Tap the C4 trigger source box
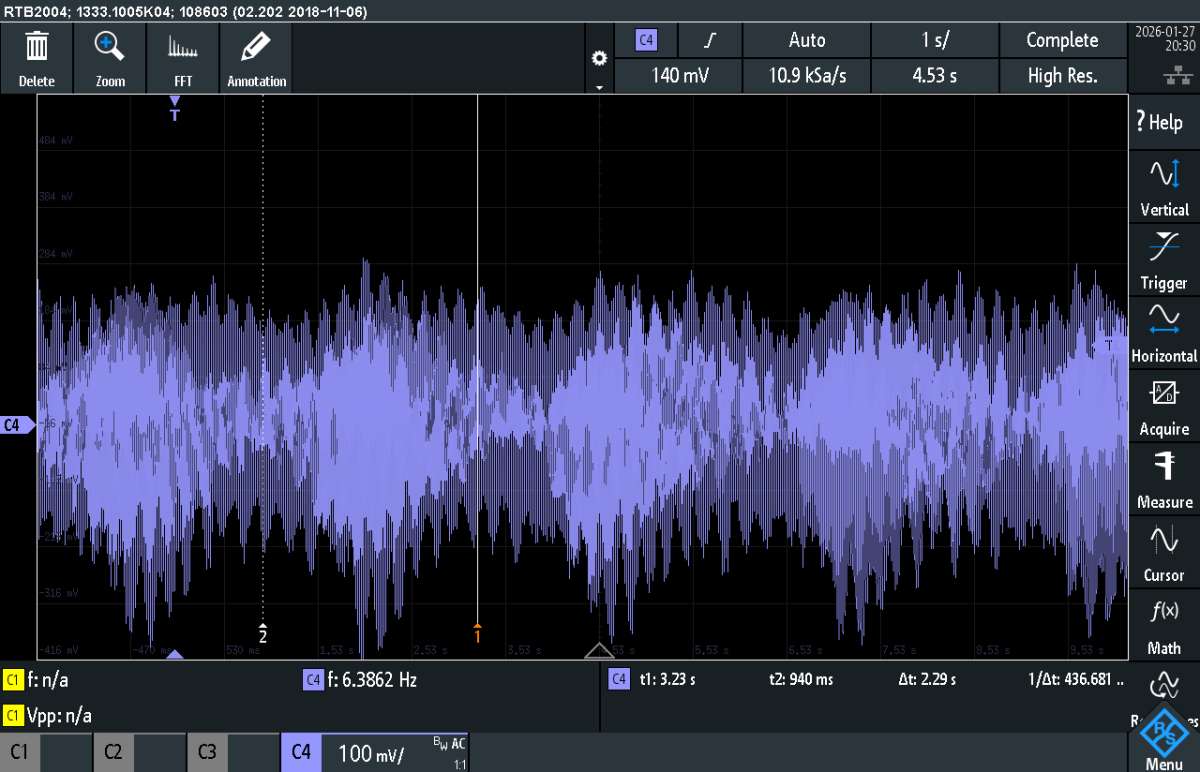The image size is (1200, 772). click(646, 41)
